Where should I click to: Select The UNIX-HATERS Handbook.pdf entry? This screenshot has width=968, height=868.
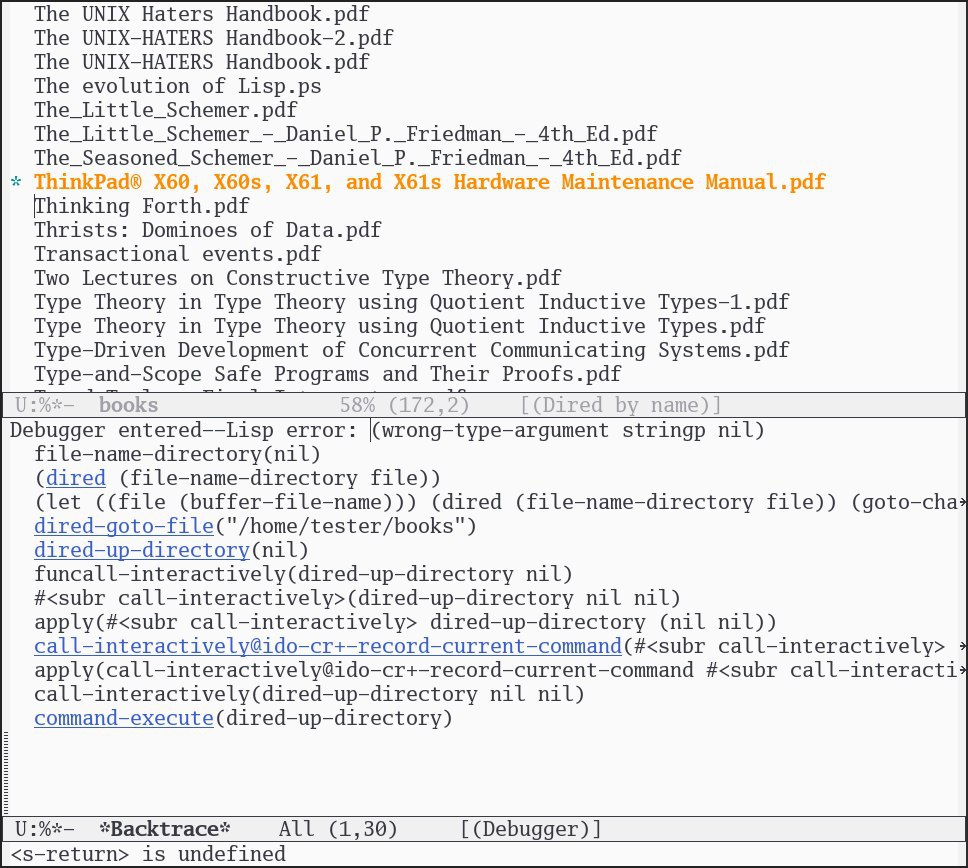point(202,62)
